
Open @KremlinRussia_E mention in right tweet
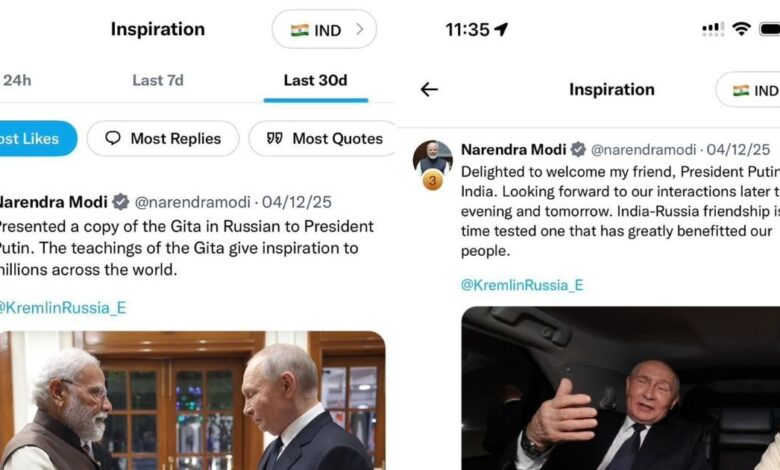(522, 285)
